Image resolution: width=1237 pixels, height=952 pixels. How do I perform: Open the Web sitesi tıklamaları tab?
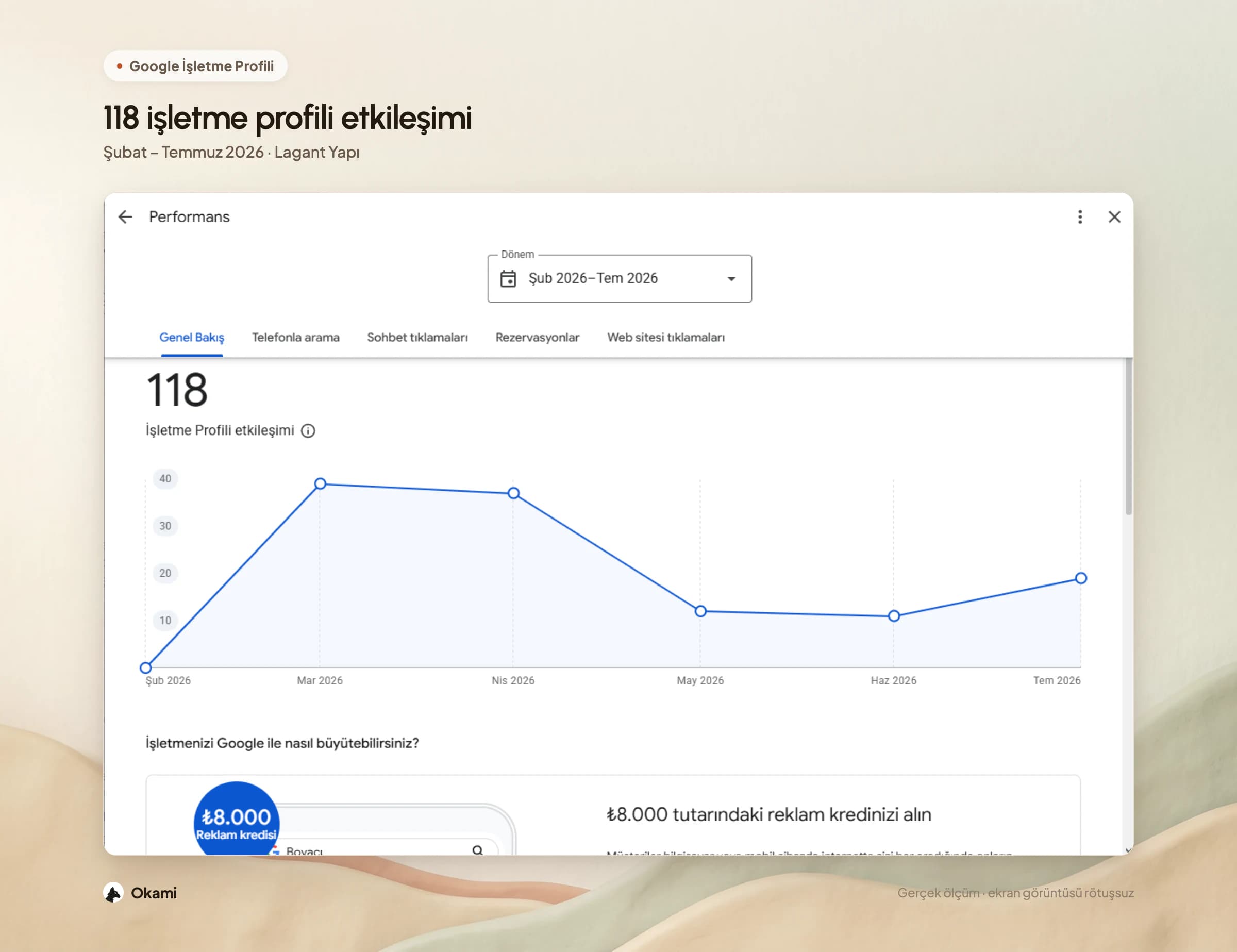coord(666,338)
